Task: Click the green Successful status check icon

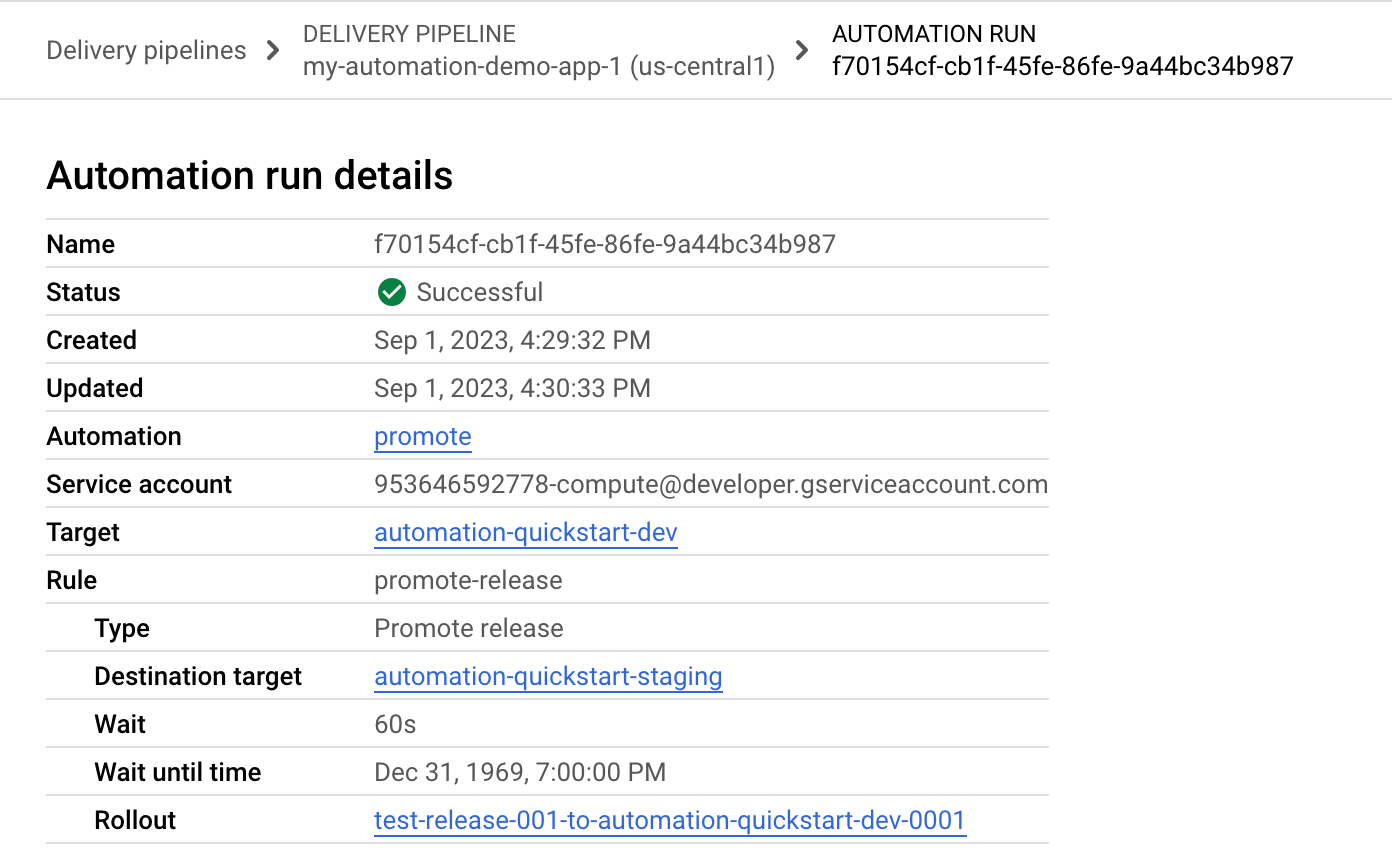Action: [391, 292]
